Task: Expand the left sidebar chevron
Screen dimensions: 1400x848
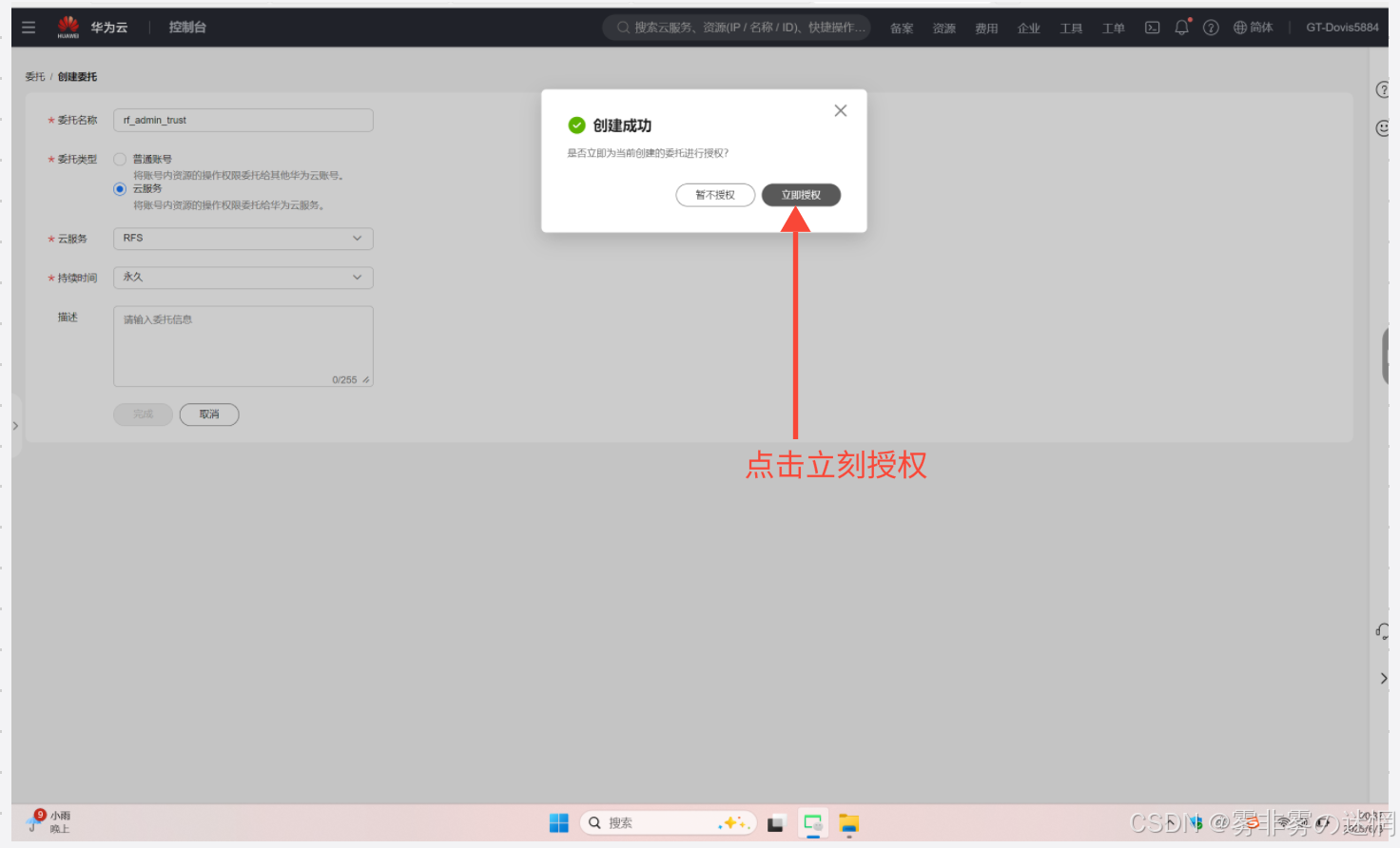Action: pos(15,426)
